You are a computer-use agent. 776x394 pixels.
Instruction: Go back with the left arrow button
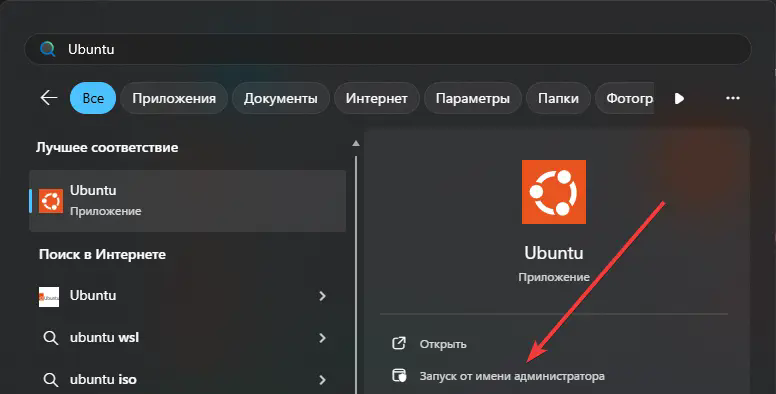[x=48, y=98]
